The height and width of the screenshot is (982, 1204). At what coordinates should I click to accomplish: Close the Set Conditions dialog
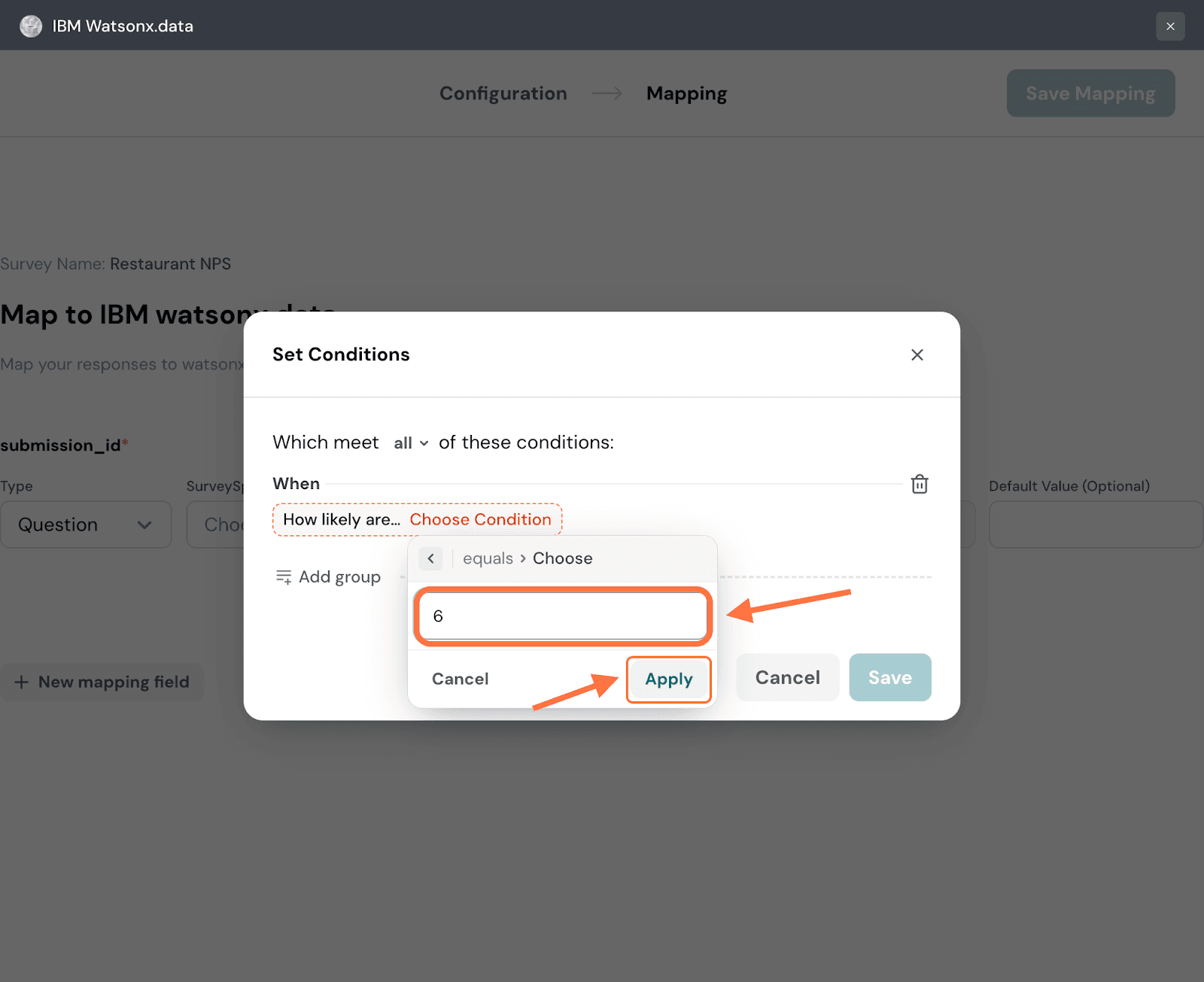click(x=917, y=354)
